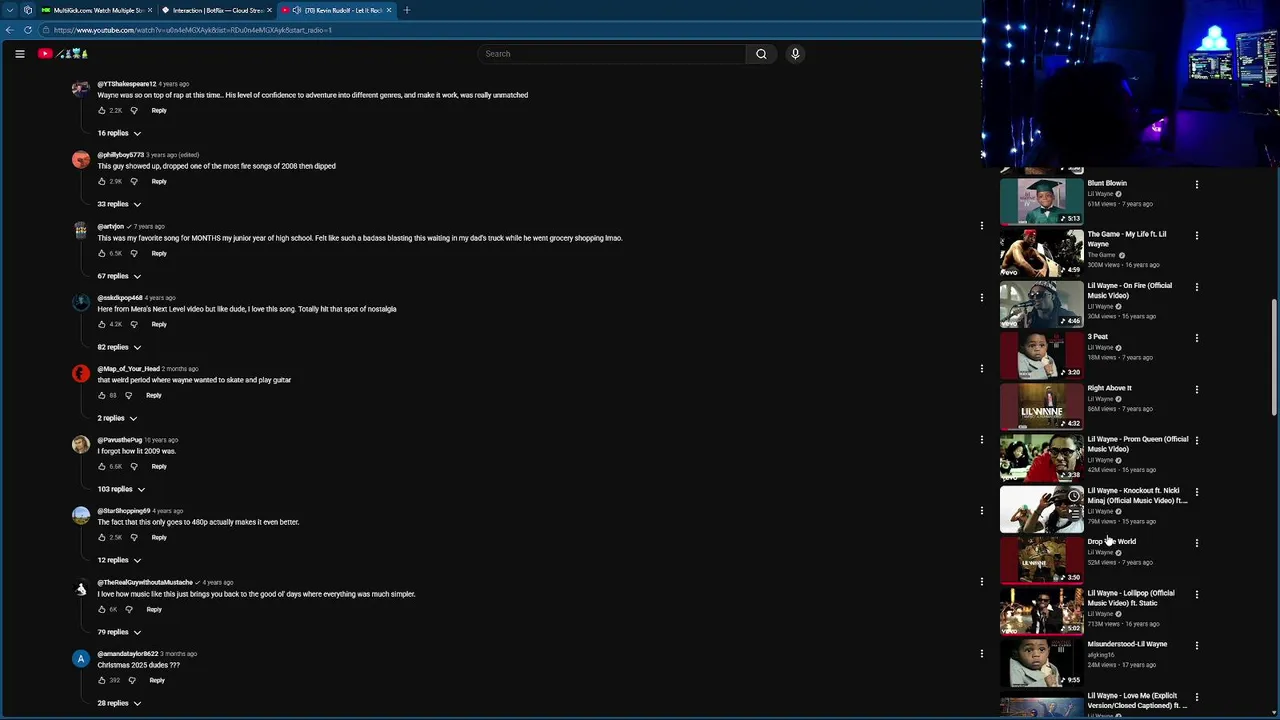Image resolution: width=1280 pixels, height=720 pixels.
Task: Open @StarShopping69 channel link
Action: 123,511
